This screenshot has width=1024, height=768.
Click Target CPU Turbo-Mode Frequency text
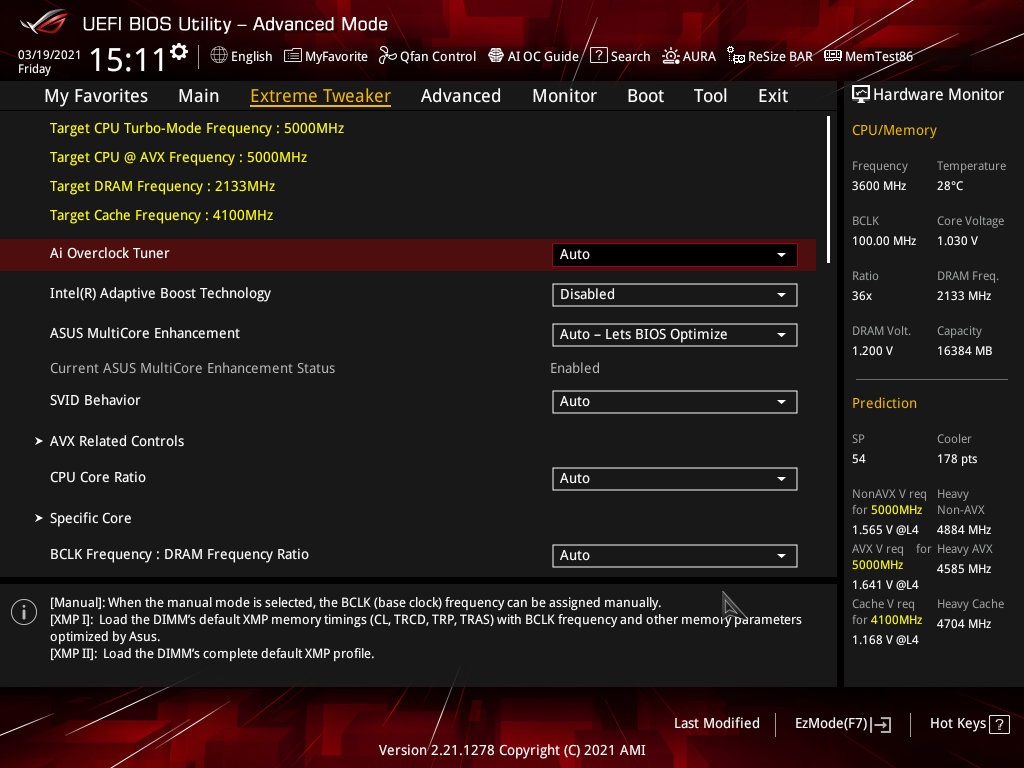point(197,129)
